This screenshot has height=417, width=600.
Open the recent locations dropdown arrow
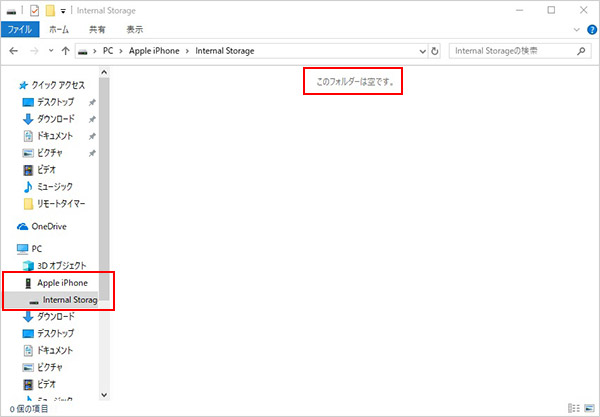[x=51, y=50]
